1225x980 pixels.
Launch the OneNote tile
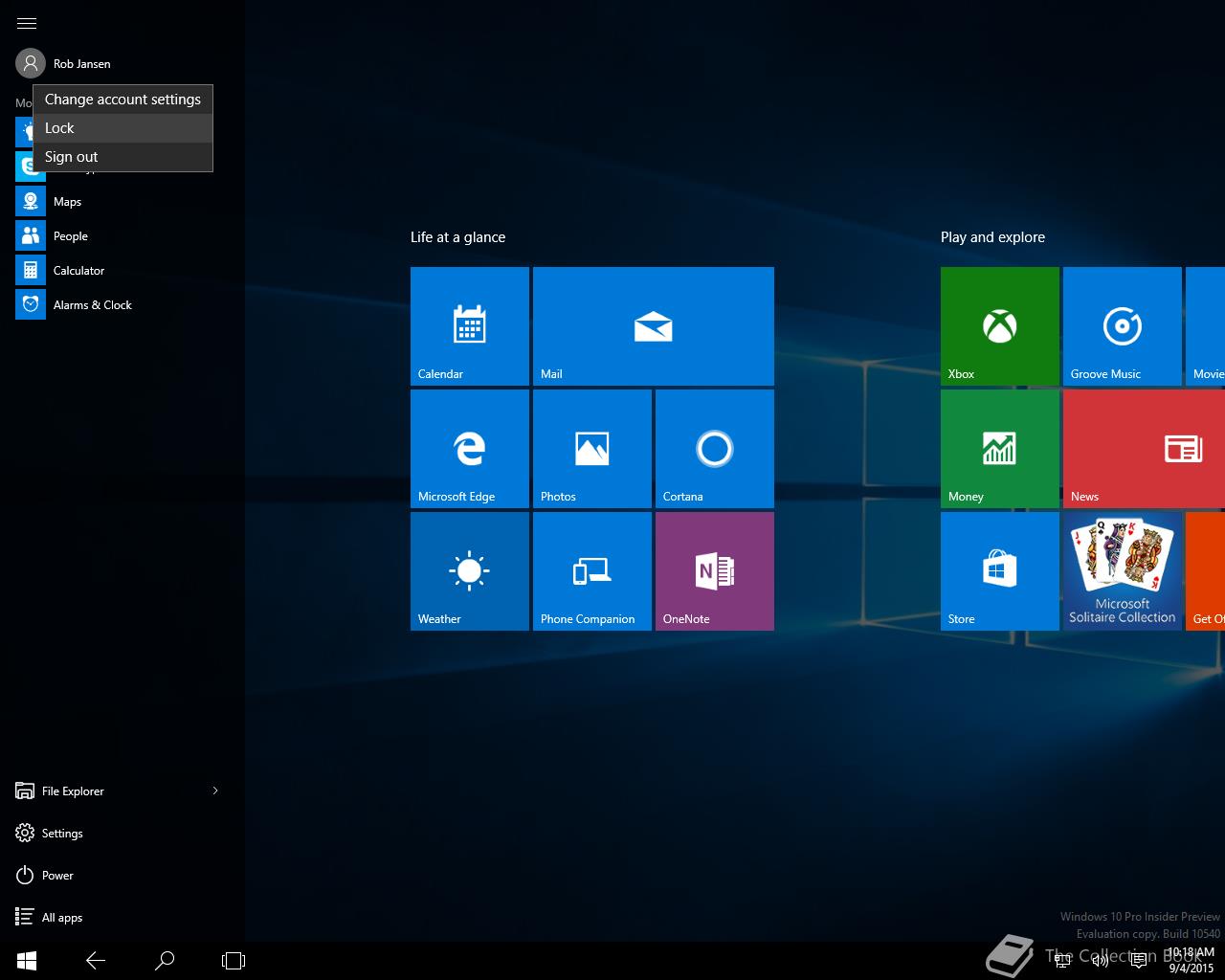(715, 571)
